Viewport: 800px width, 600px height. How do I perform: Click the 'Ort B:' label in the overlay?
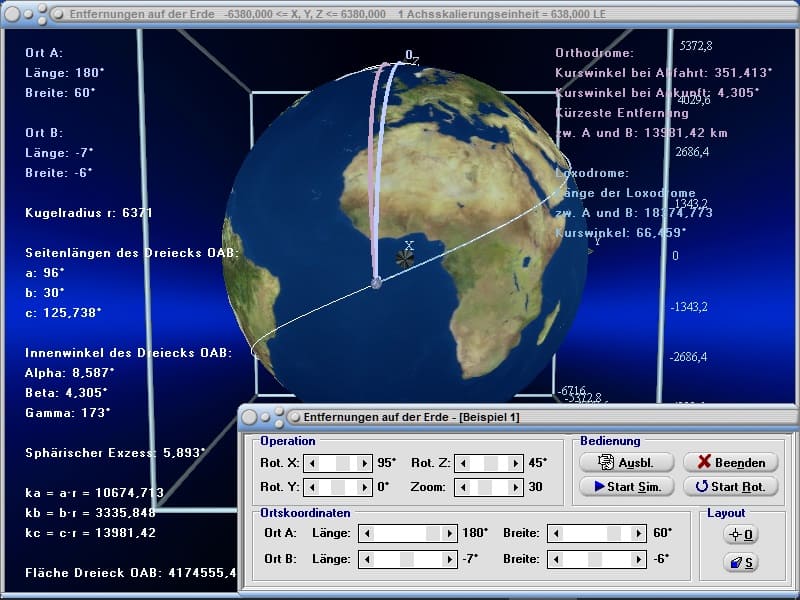(x=44, y=133)
